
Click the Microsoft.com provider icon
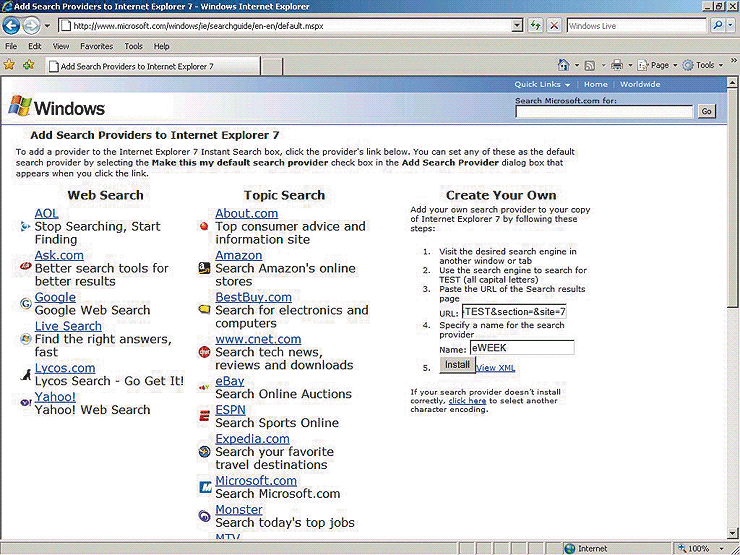(205, 487)
